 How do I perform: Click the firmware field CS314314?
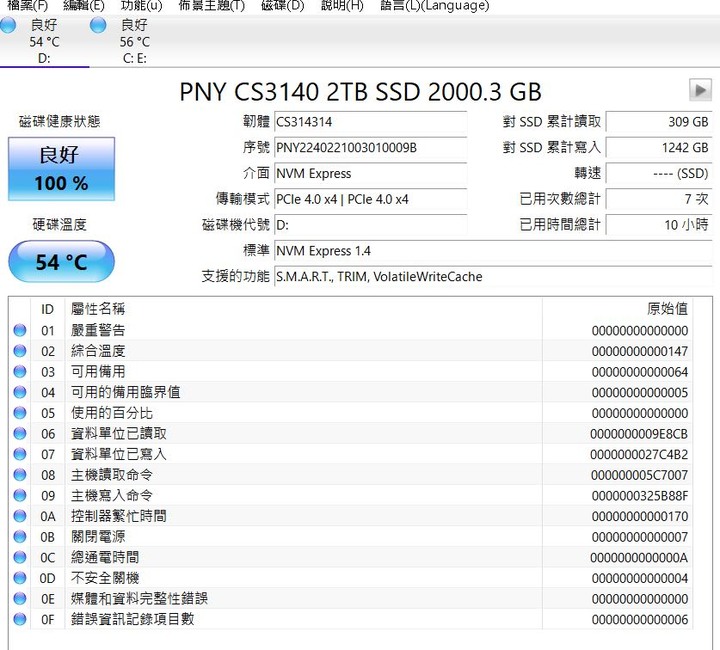[371, 122]
